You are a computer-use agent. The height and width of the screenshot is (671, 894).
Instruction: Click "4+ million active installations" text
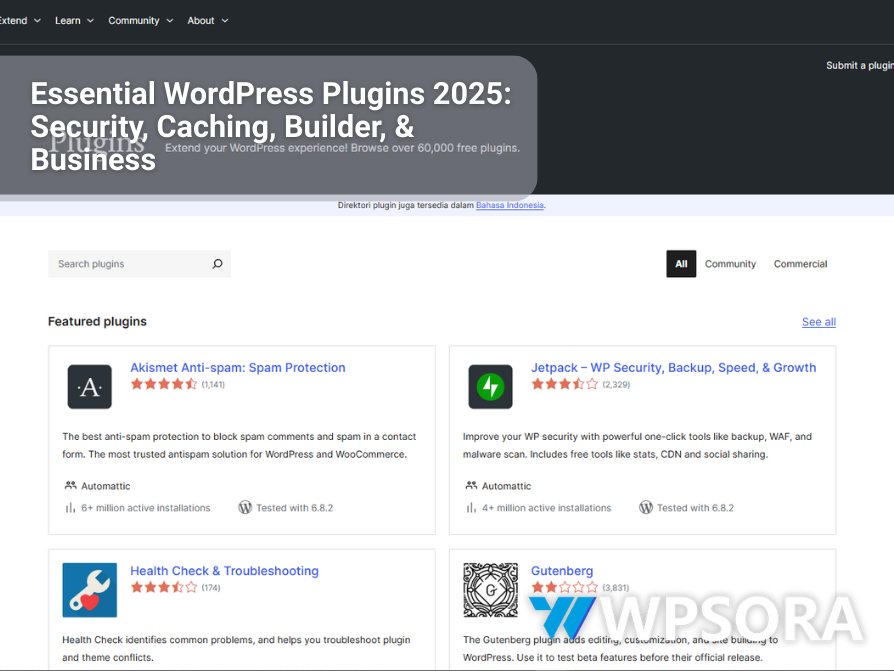point(546,508)
